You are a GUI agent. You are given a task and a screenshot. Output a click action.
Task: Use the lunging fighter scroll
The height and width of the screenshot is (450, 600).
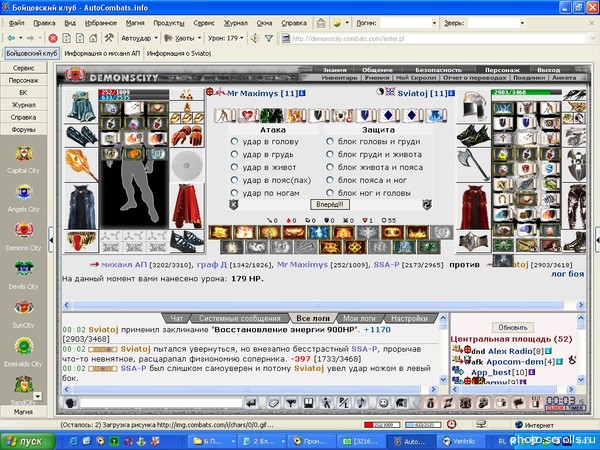coord(224,115)
